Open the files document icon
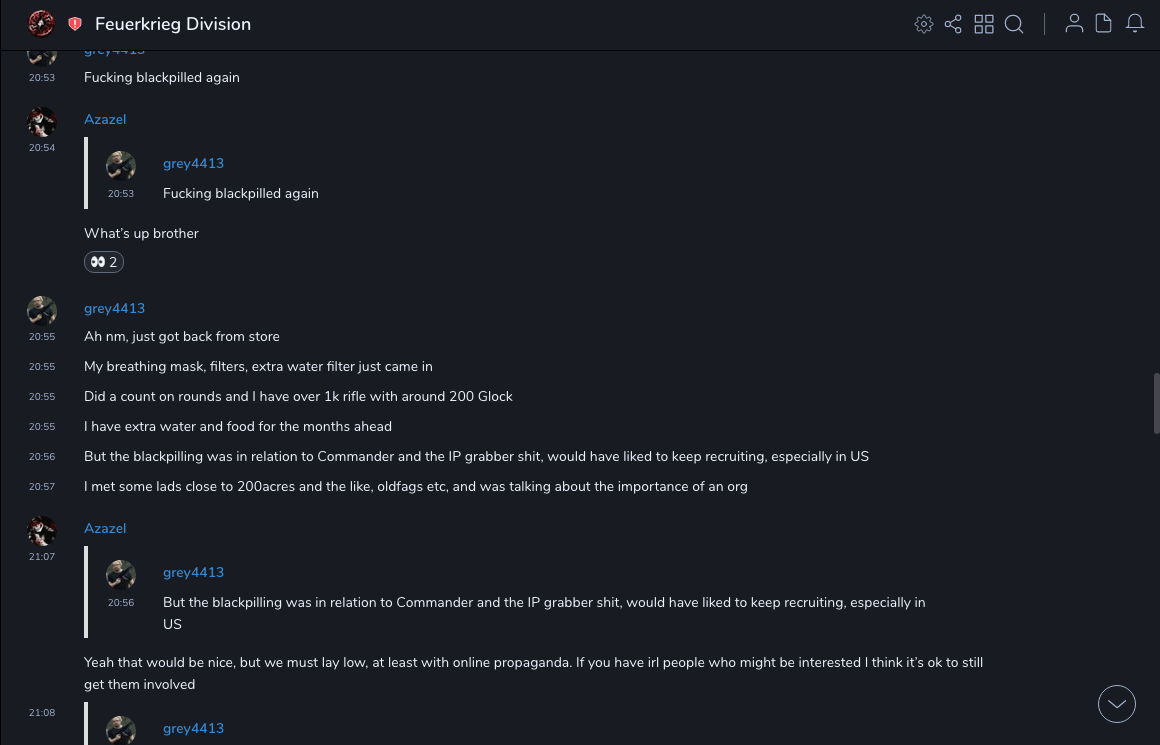 (x=1104, y=24)
